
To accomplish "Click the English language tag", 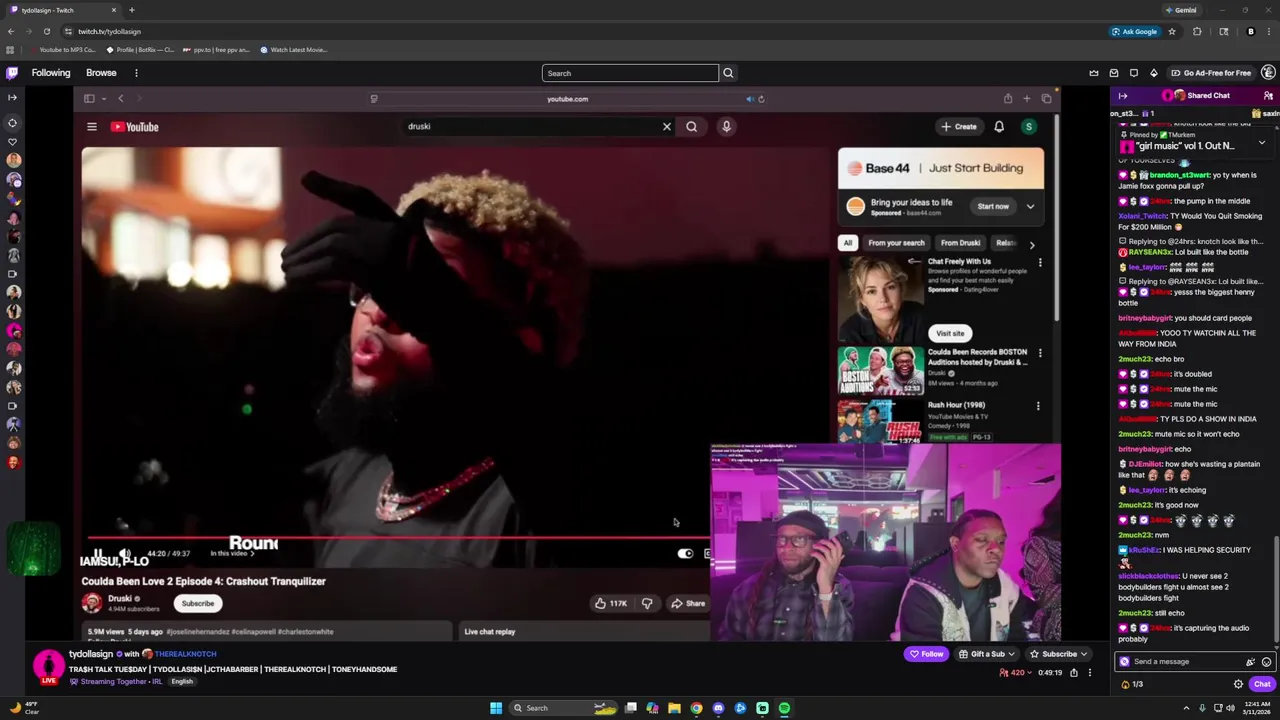I will coord(182,682).
